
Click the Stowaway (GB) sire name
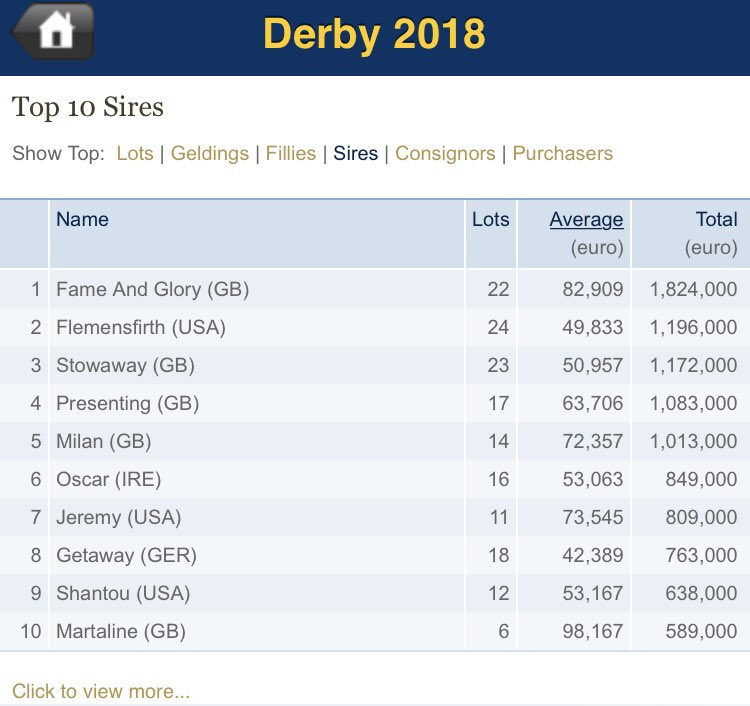pos(125,366)
